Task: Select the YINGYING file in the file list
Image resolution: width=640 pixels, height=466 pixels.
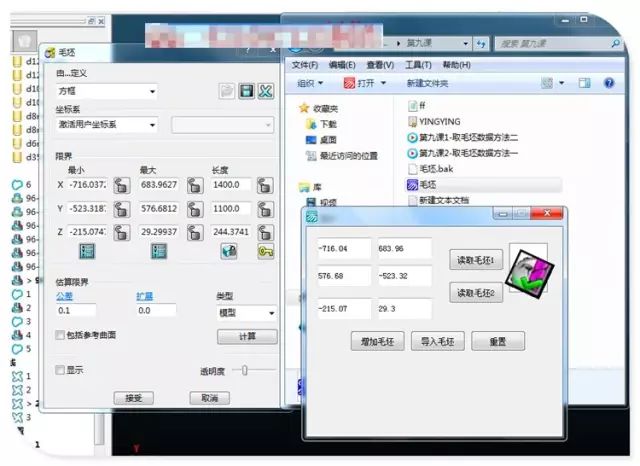Action: [434, 122]
